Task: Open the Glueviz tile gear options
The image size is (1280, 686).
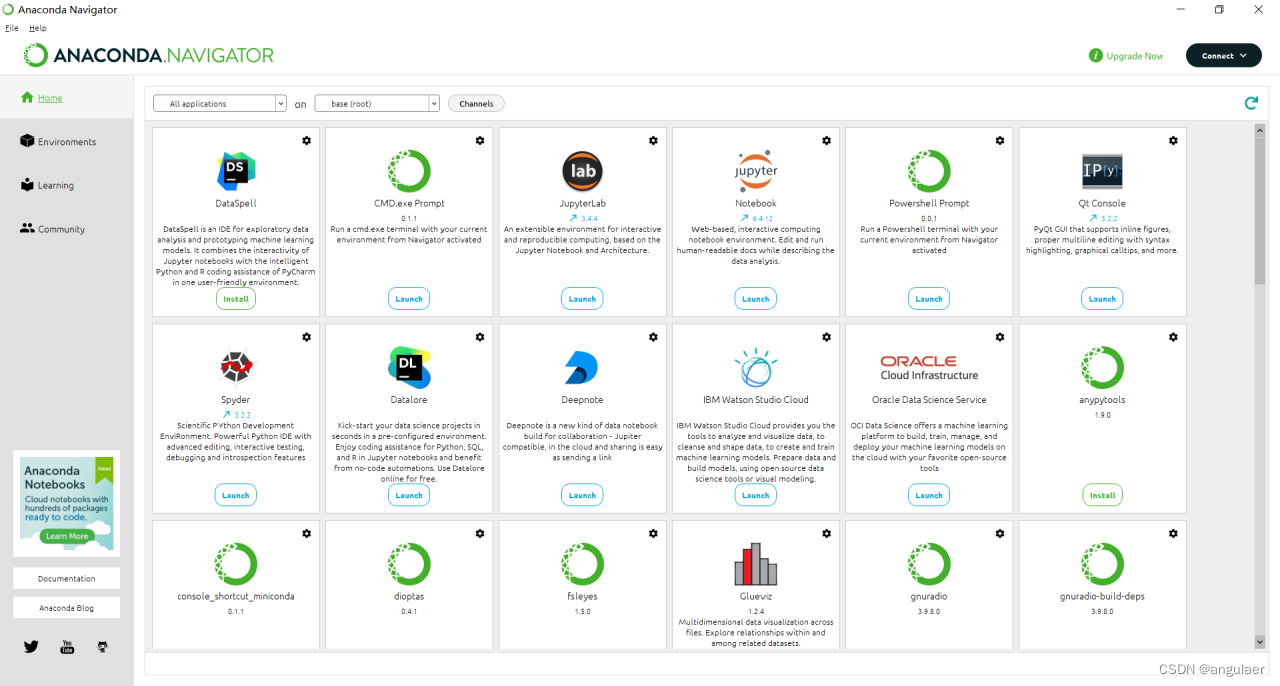Action: pyautogui.click(x=826, y=534)
